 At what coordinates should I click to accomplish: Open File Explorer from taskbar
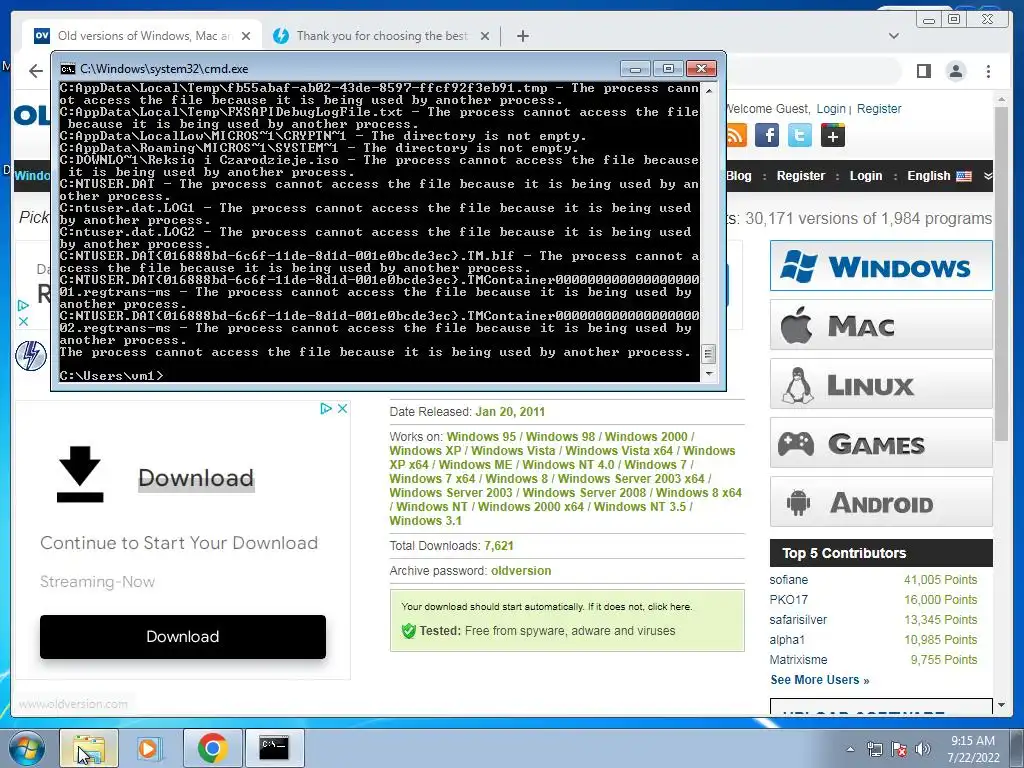(89, 748)
